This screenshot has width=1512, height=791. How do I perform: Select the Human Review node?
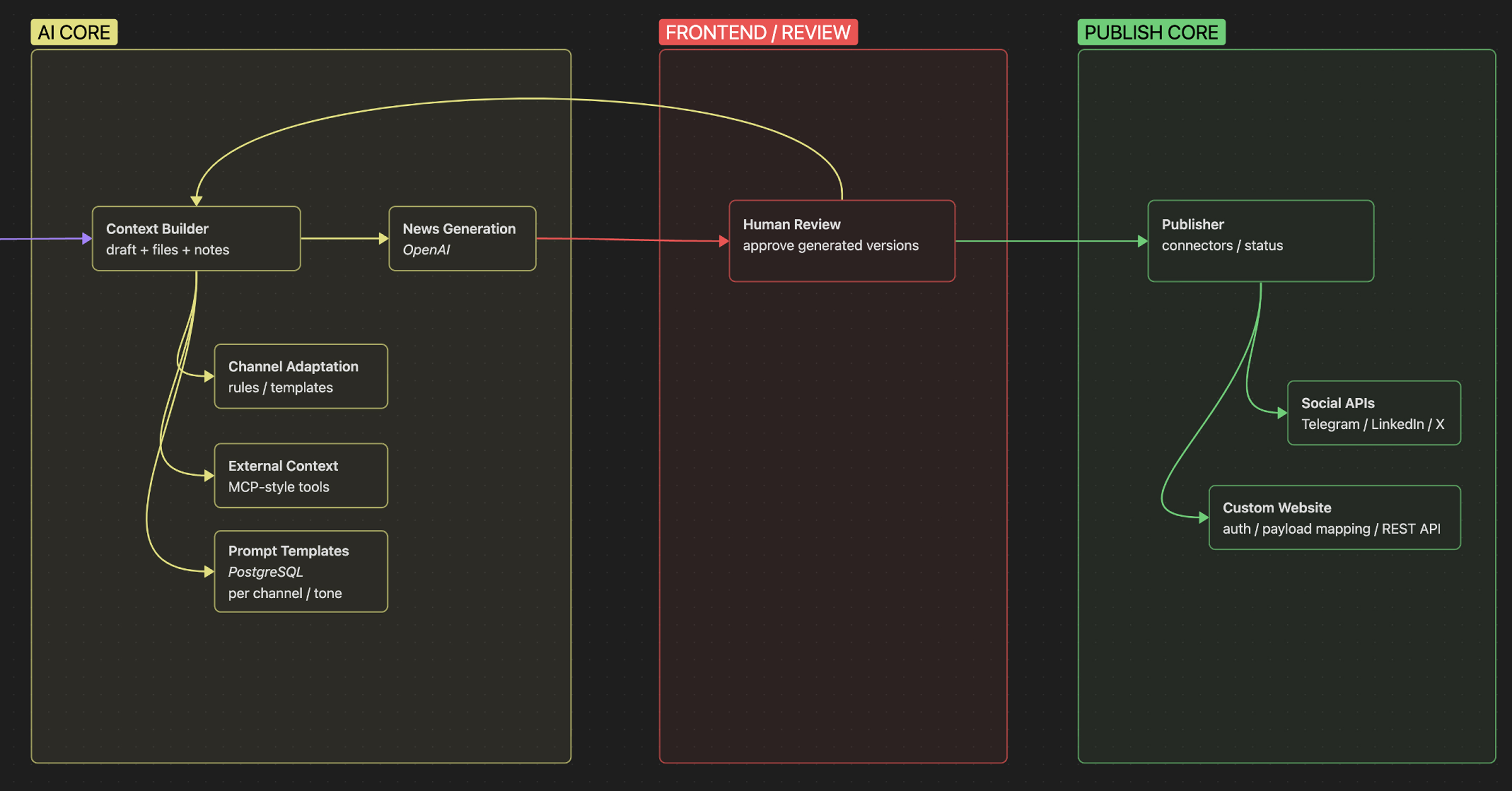pyautogui.click(x=842, y=241)
